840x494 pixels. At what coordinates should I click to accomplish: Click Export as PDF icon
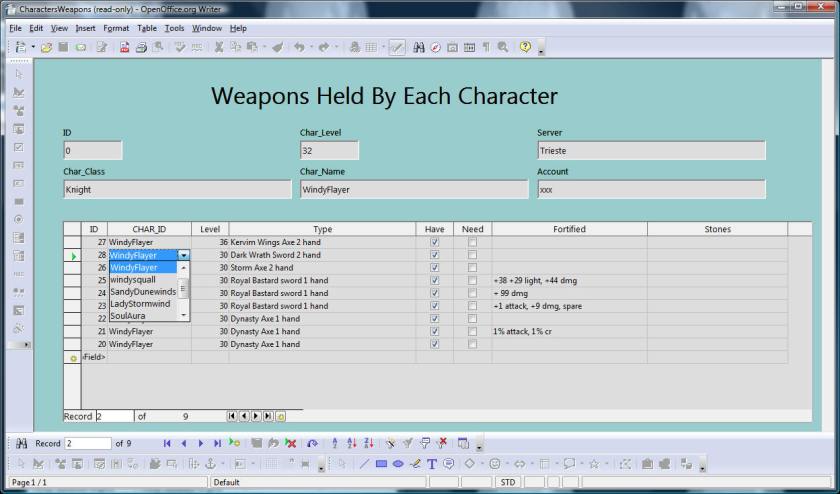[125, 47]
